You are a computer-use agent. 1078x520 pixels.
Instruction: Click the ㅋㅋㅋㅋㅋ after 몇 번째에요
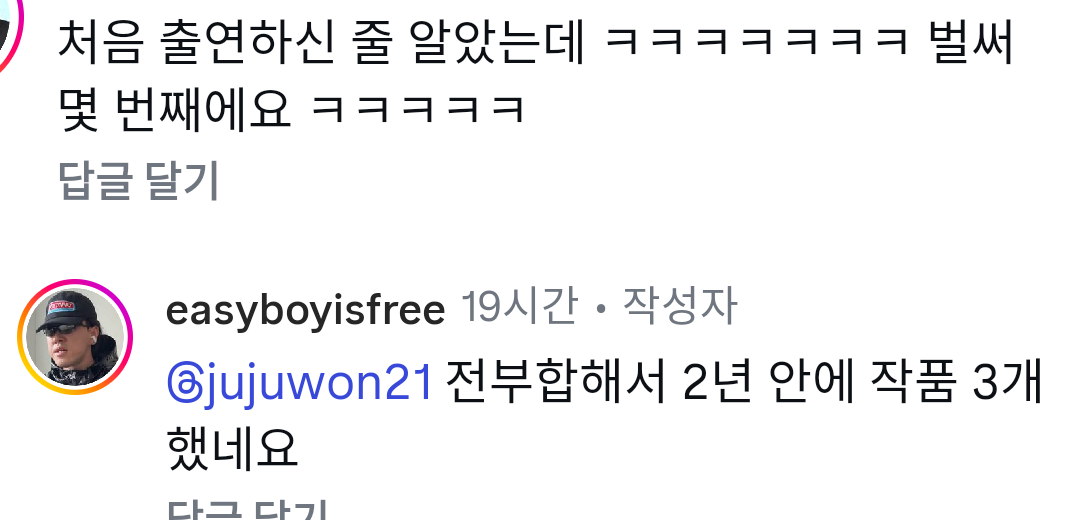click(418, 111)
